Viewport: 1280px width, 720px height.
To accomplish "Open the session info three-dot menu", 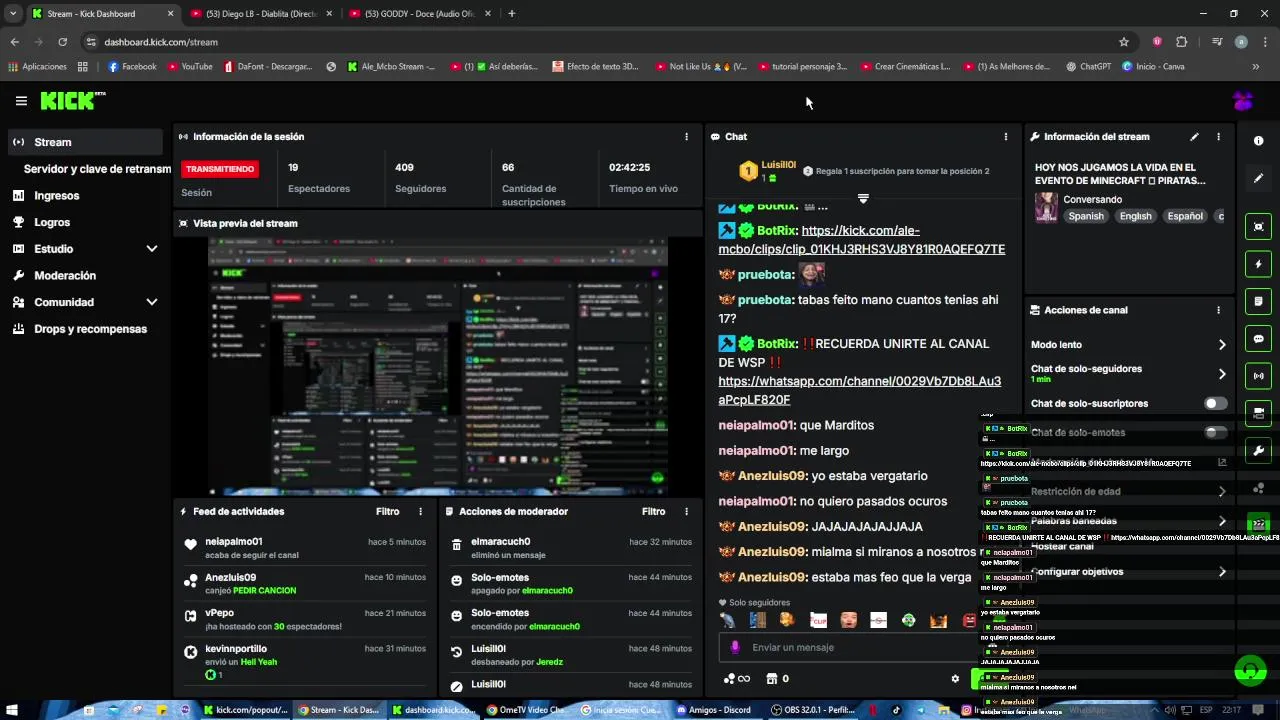I will click(x=686, y=137).
